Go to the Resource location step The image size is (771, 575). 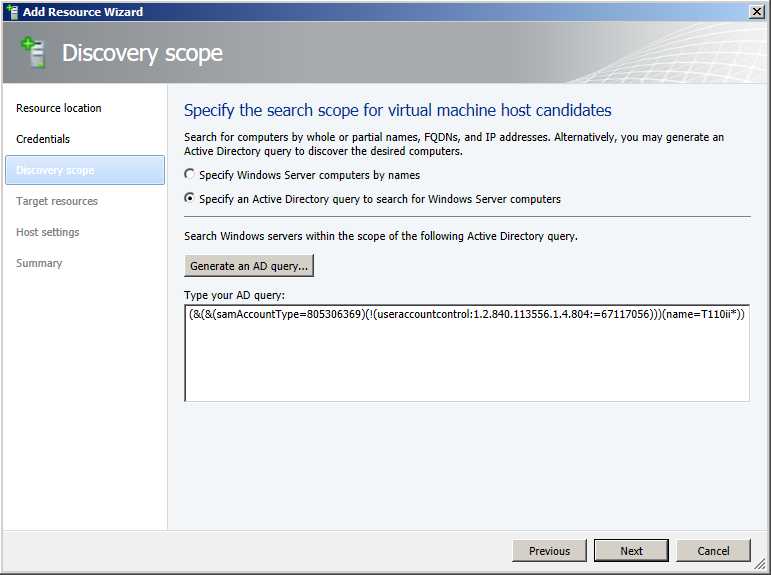(x=59, y=108)
